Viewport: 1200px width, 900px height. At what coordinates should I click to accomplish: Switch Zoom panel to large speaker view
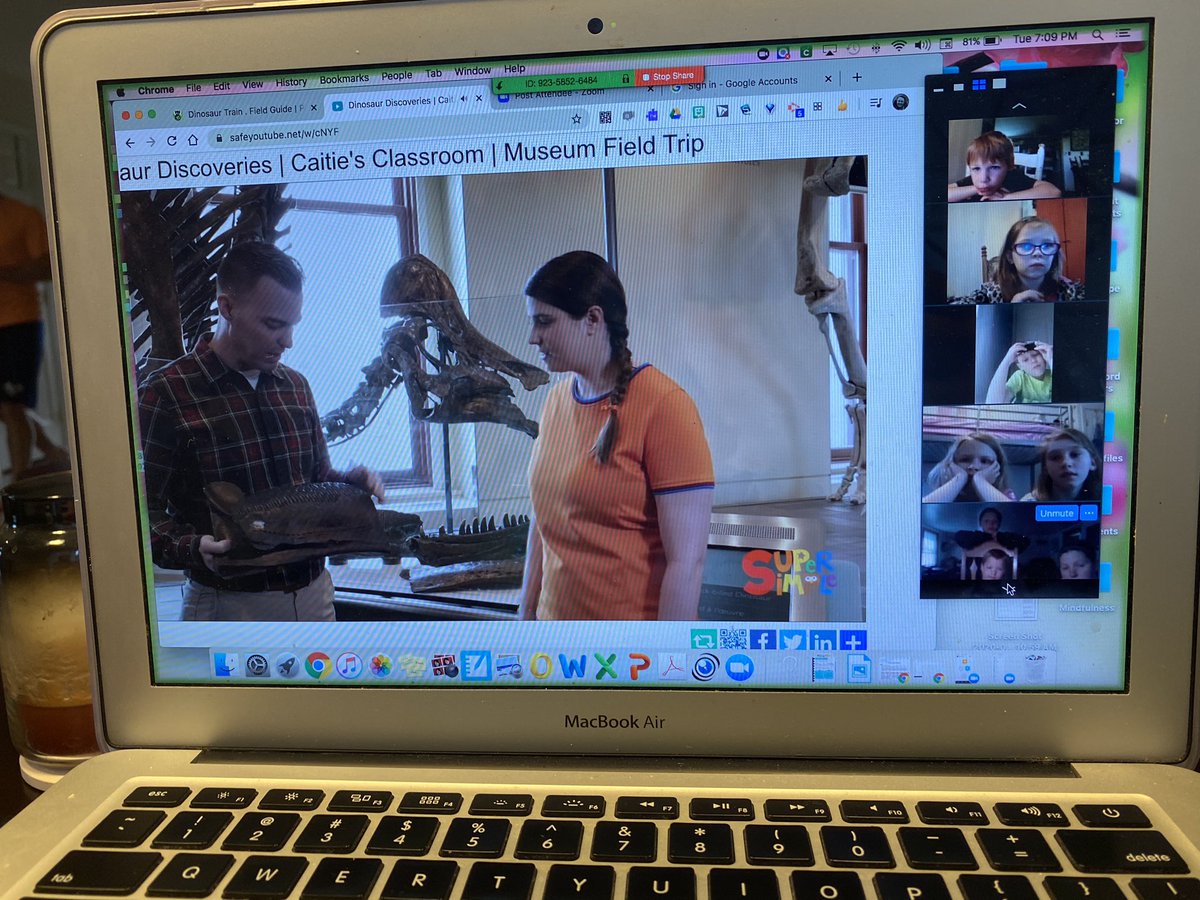click(1001, 86)
